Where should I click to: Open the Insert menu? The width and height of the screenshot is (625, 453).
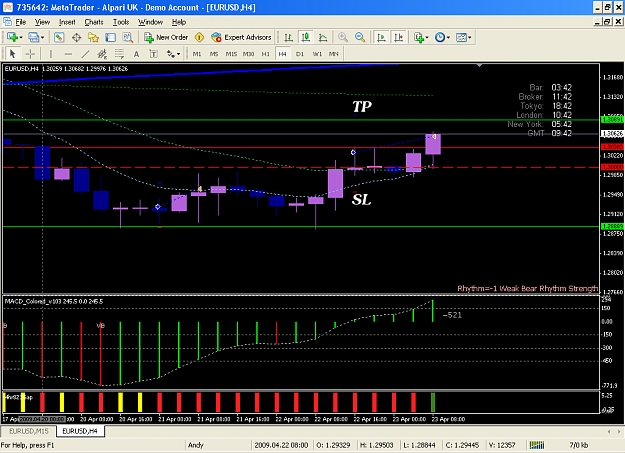tap(67, 22)
